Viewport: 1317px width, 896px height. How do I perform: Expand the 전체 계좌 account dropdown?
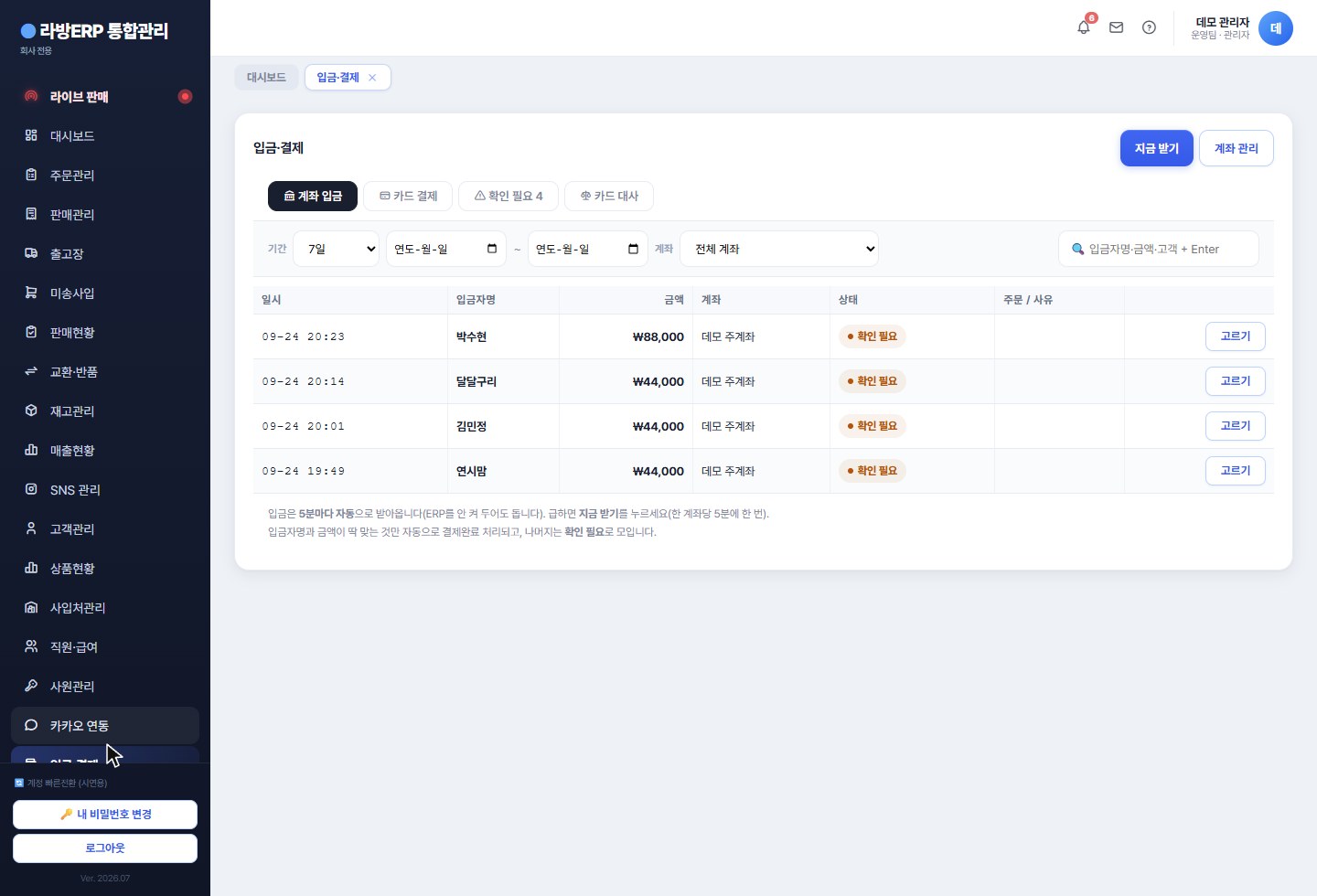click(779, 249)
